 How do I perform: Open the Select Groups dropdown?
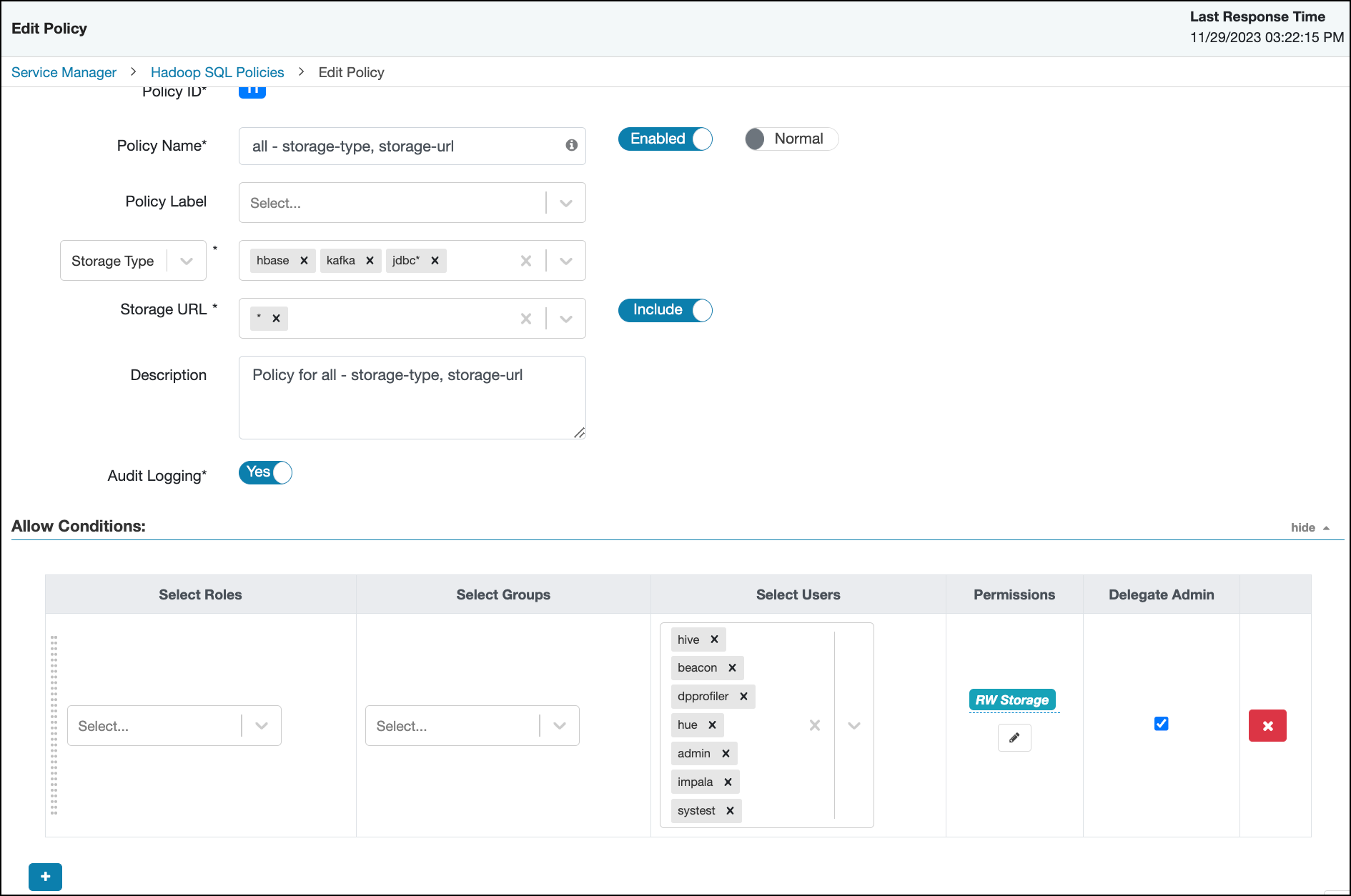coord(558,725)
